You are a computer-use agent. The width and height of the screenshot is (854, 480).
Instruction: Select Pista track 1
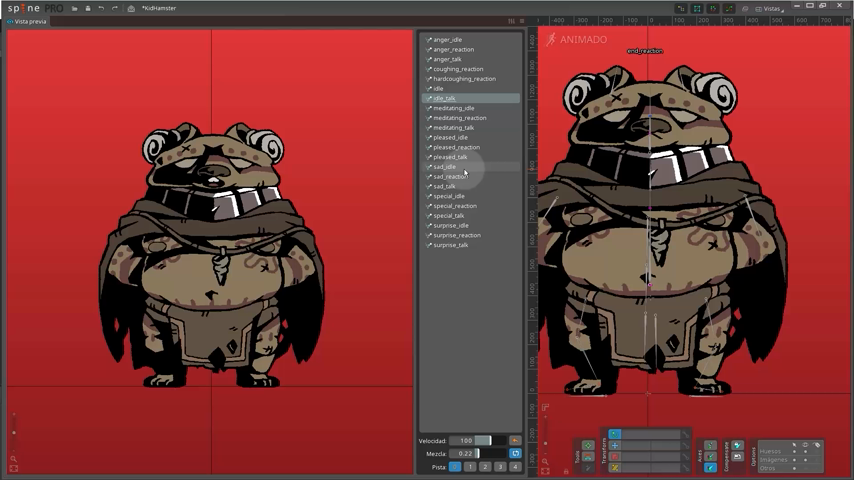coord(470,467)
